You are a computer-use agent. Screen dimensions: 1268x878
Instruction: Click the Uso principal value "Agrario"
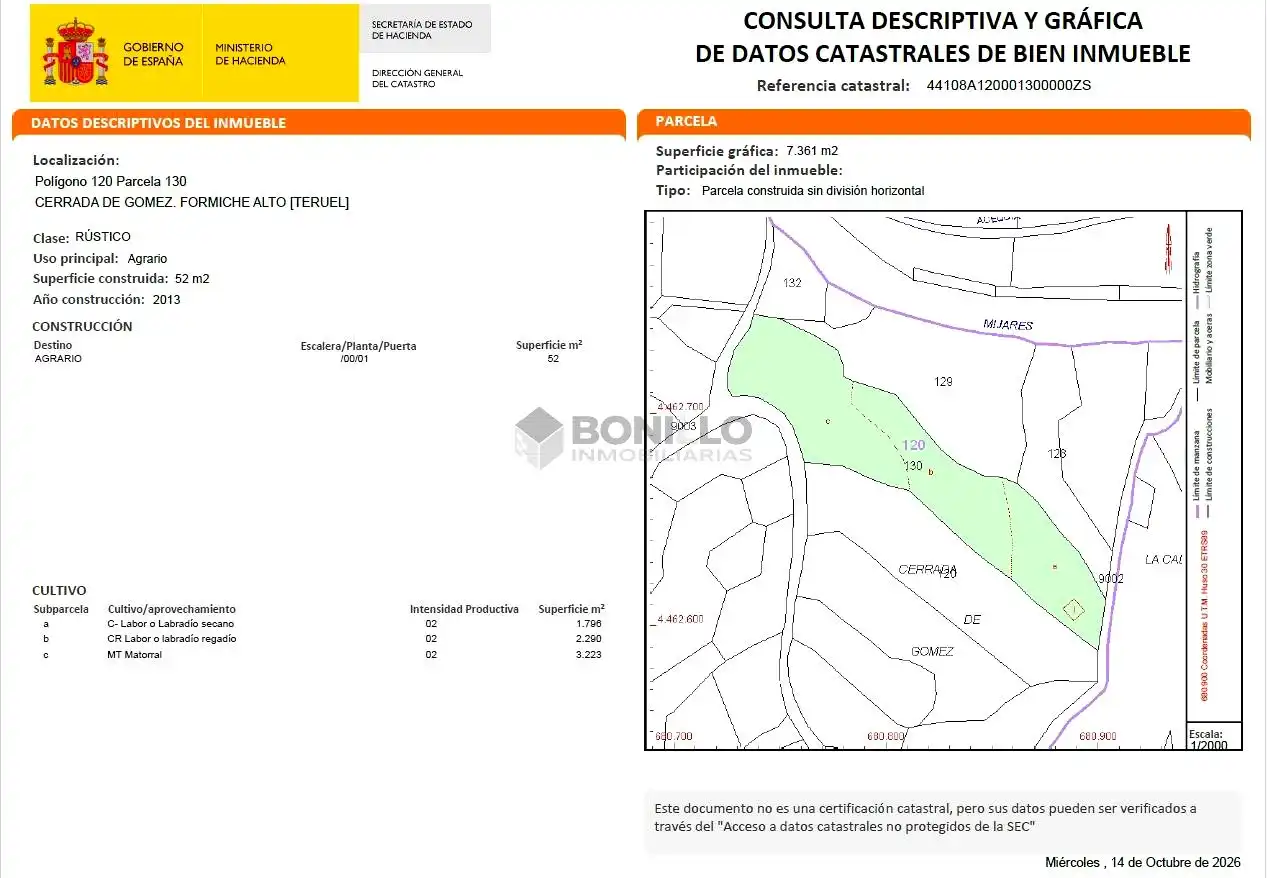(148, 258)
